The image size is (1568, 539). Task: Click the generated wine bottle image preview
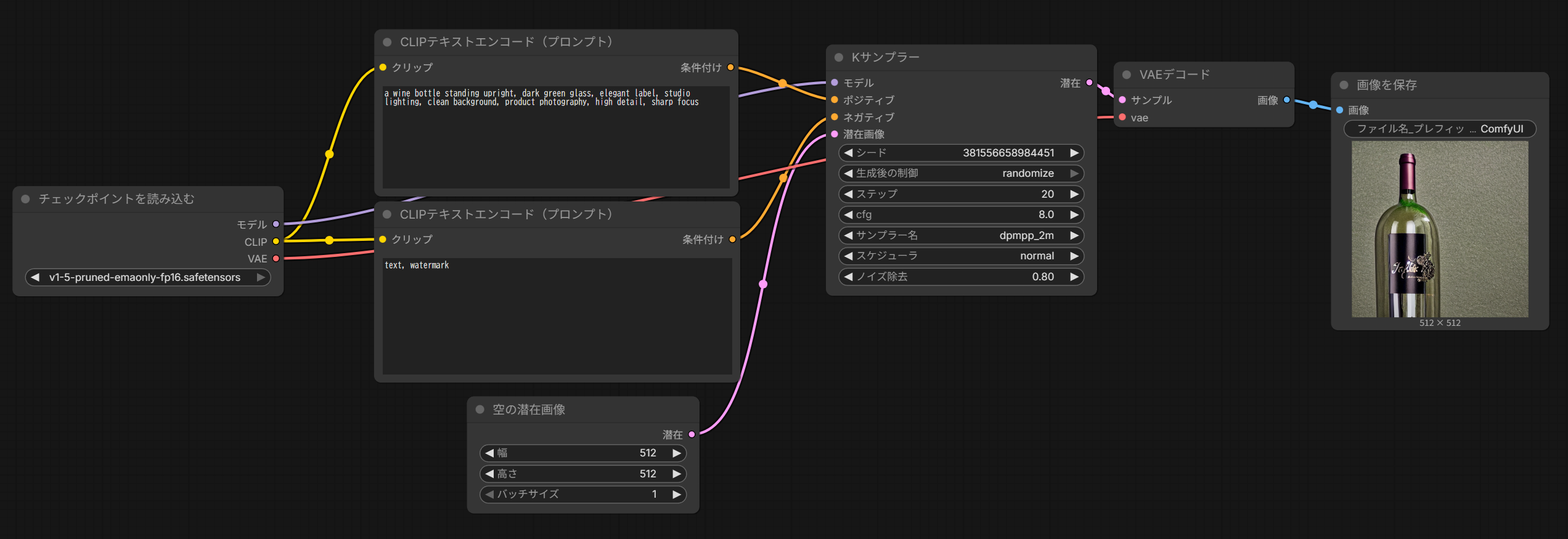tap(1440, 229)
